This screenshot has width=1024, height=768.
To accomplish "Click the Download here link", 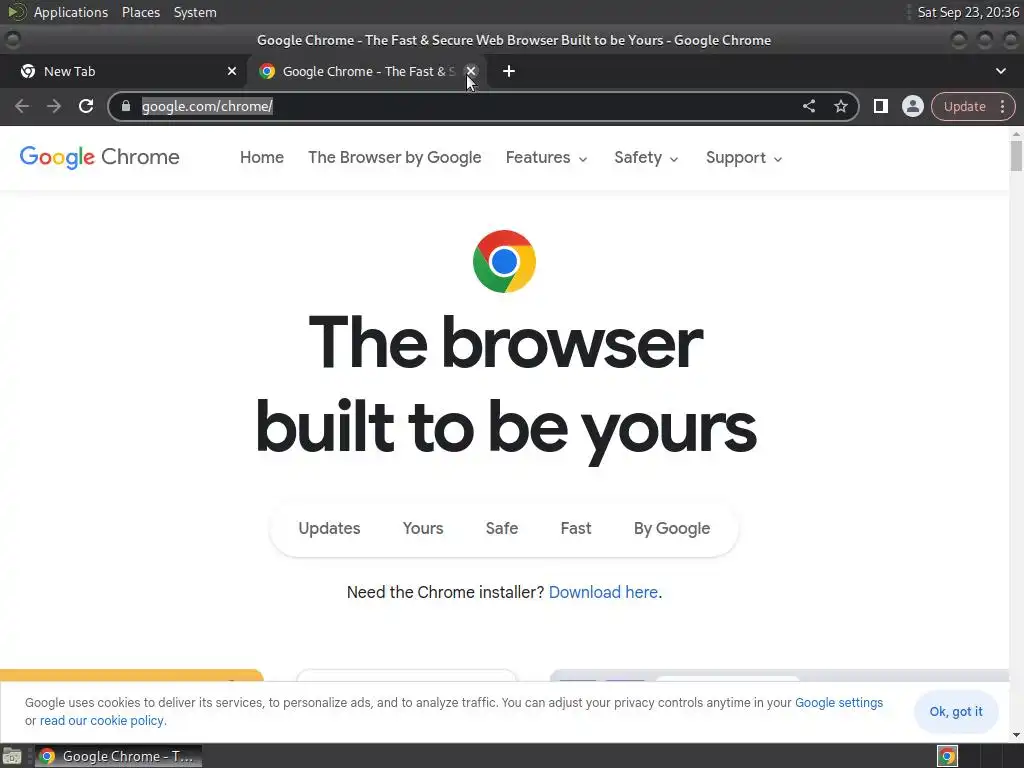I will point(603,592).
